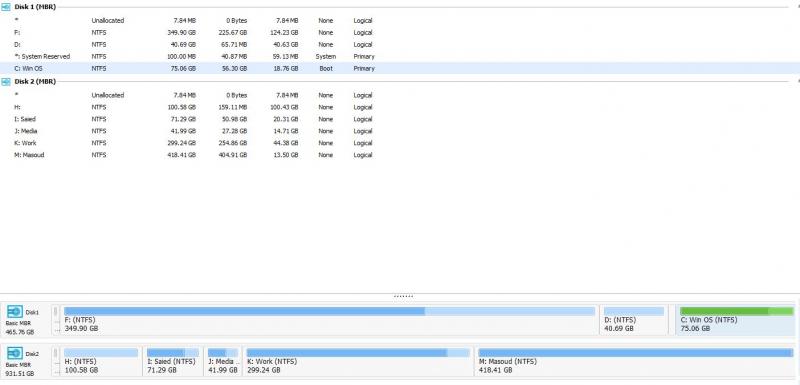This screenshot has width=800, height=385.
Task: Click the '20.31 GB' unused-space cell
Action: (285, 119)
